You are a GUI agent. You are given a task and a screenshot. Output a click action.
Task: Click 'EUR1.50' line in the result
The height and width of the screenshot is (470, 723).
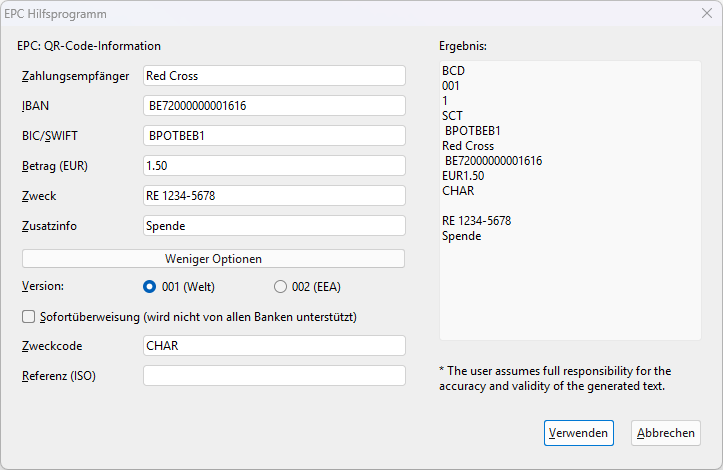(x=463, y=176)
